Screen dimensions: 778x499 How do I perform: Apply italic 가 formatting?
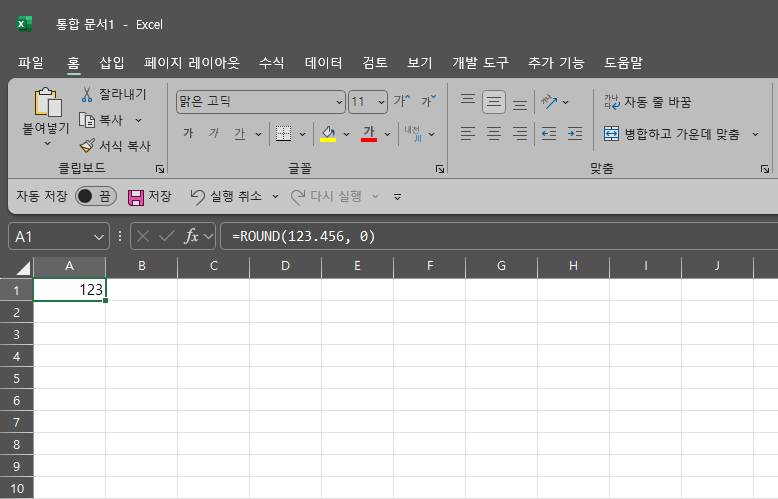(x=214, y=133)
